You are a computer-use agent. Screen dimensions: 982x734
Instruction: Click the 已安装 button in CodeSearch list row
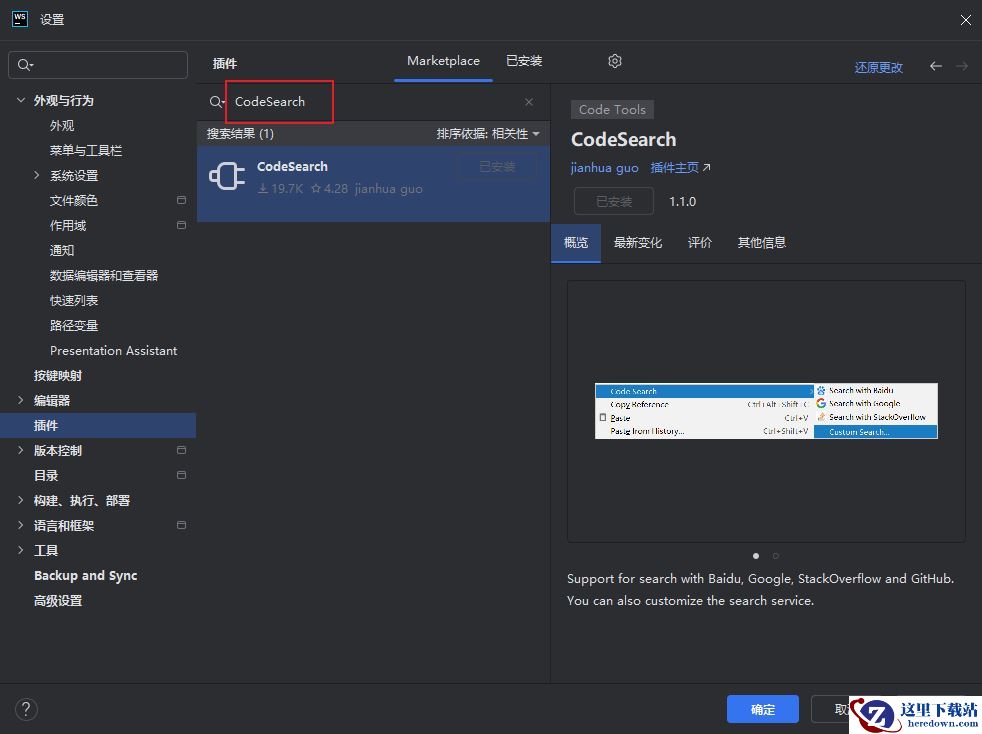point(497,167)
